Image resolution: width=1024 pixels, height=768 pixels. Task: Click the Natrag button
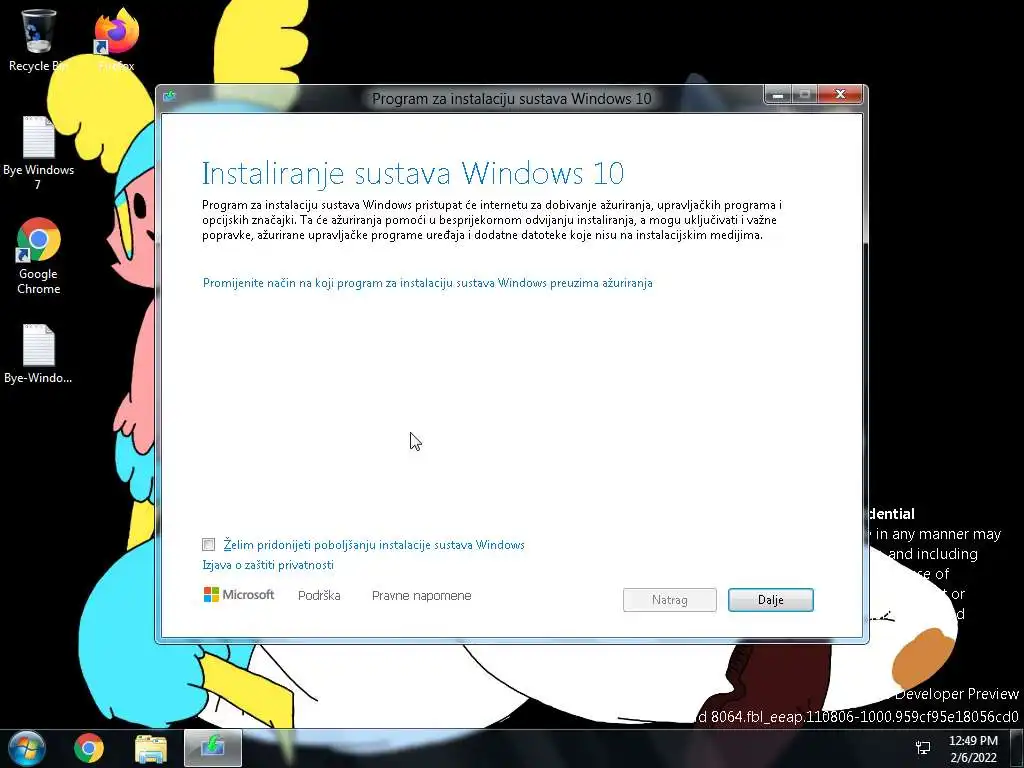pos(669,600)
